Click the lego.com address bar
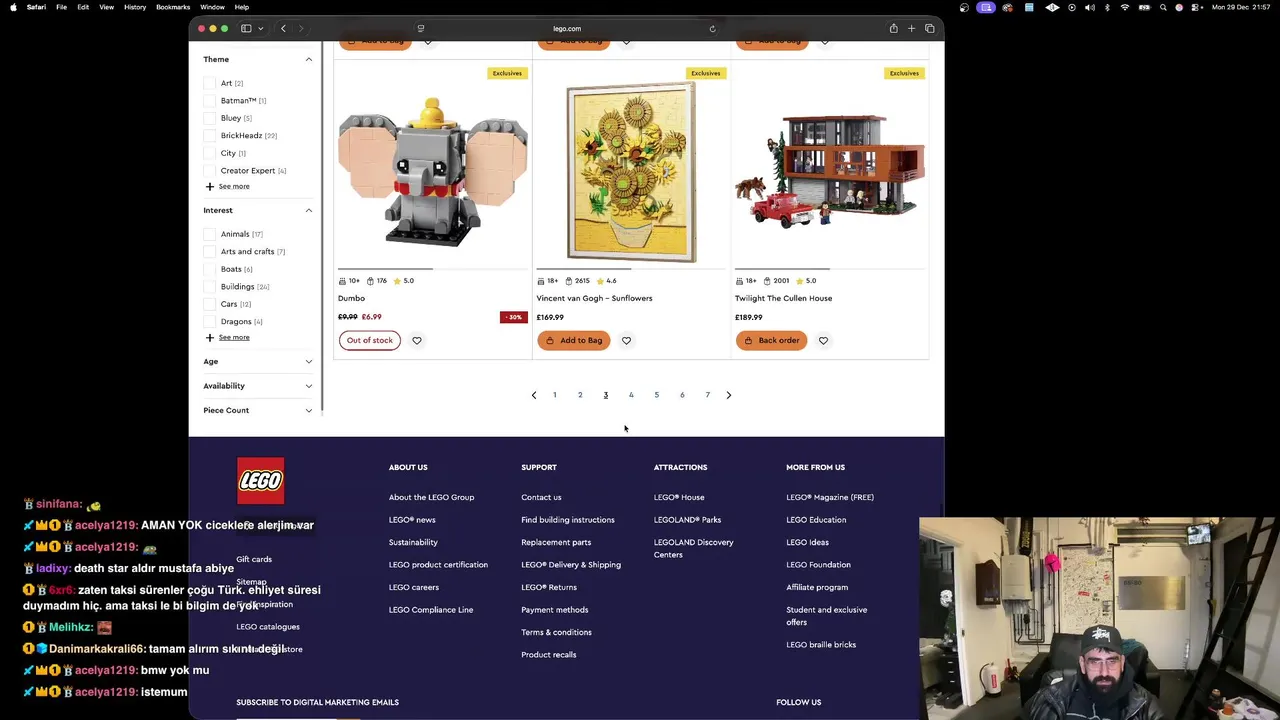This screenshot has width=1280, height=720. coord(566,28)
